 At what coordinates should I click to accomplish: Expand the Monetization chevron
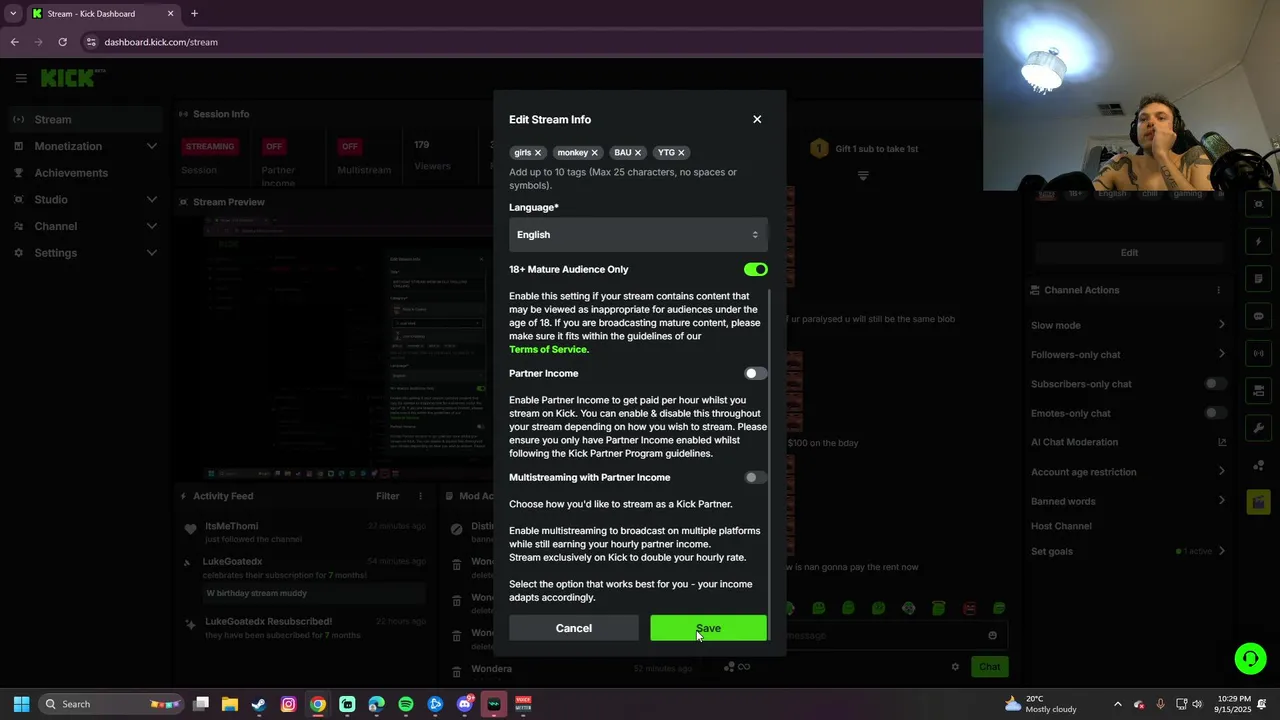point(151,146)
